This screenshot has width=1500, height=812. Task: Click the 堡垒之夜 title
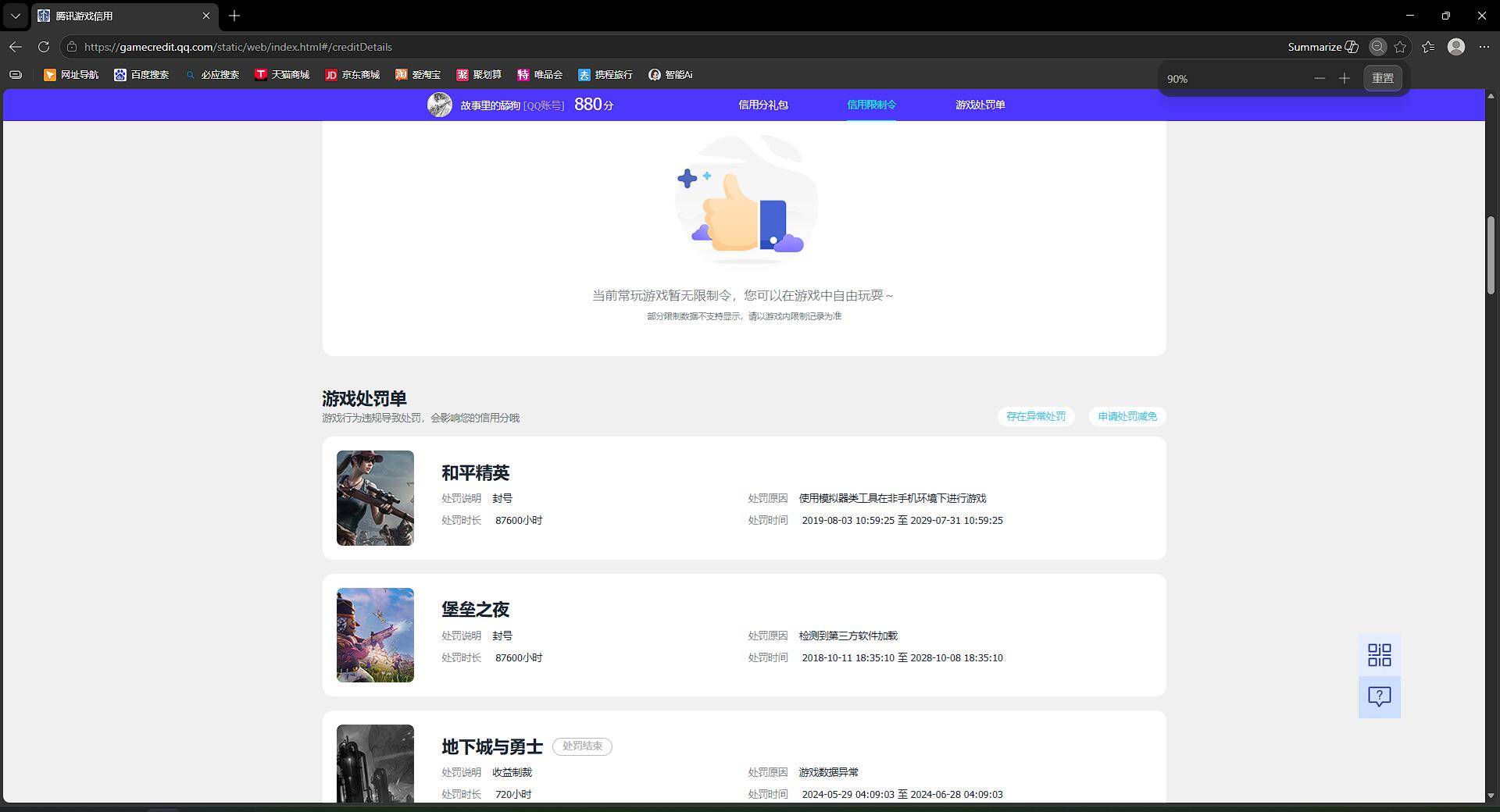point(475,609)
